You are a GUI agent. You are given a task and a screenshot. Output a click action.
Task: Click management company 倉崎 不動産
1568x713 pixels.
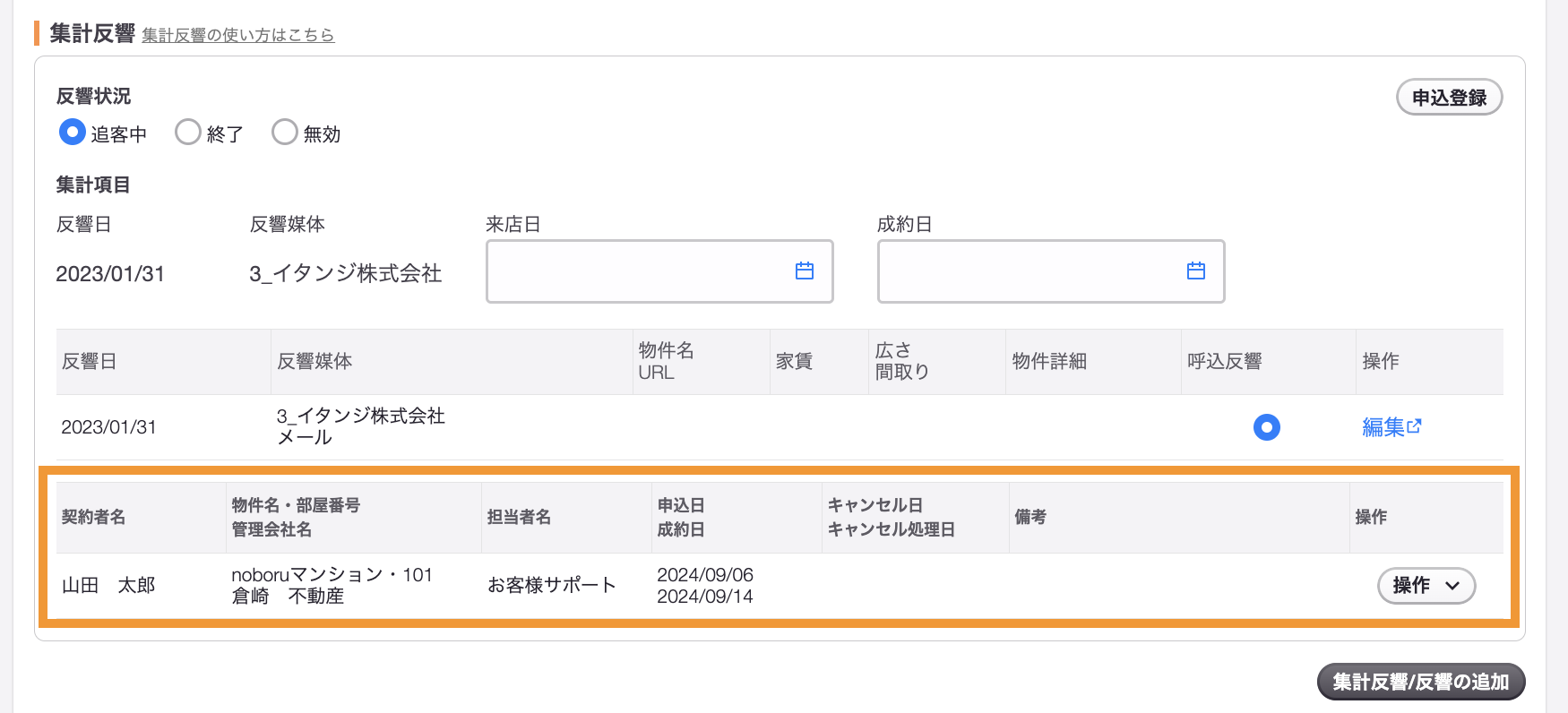288,597
